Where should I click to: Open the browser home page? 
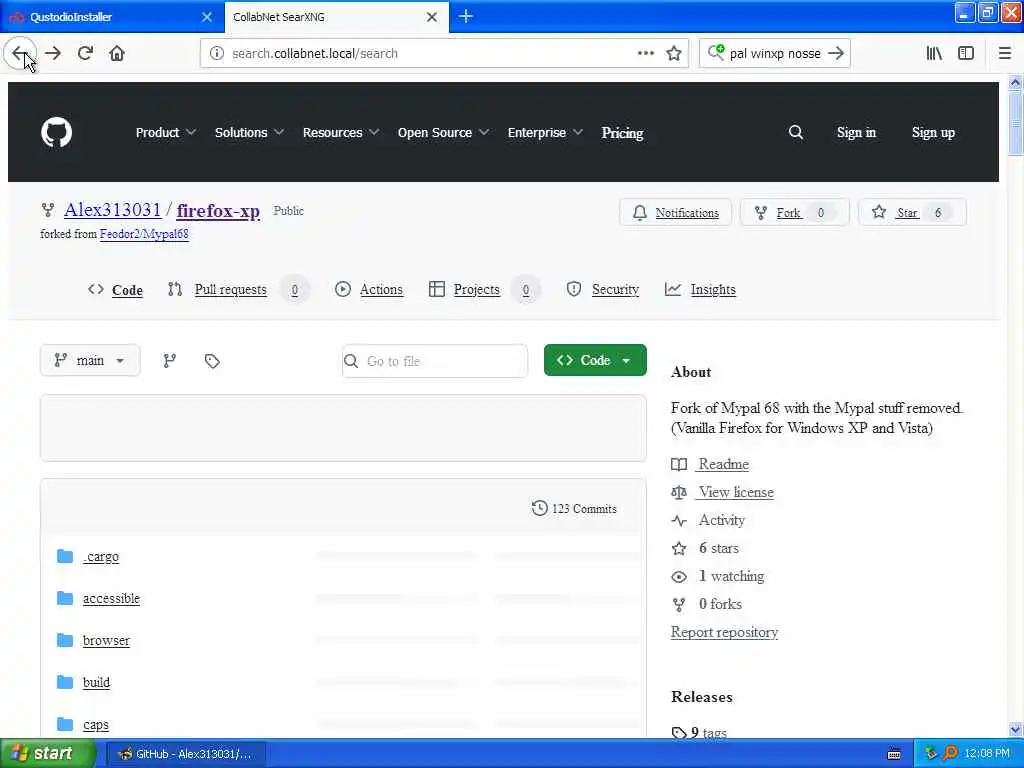[117, 53]
